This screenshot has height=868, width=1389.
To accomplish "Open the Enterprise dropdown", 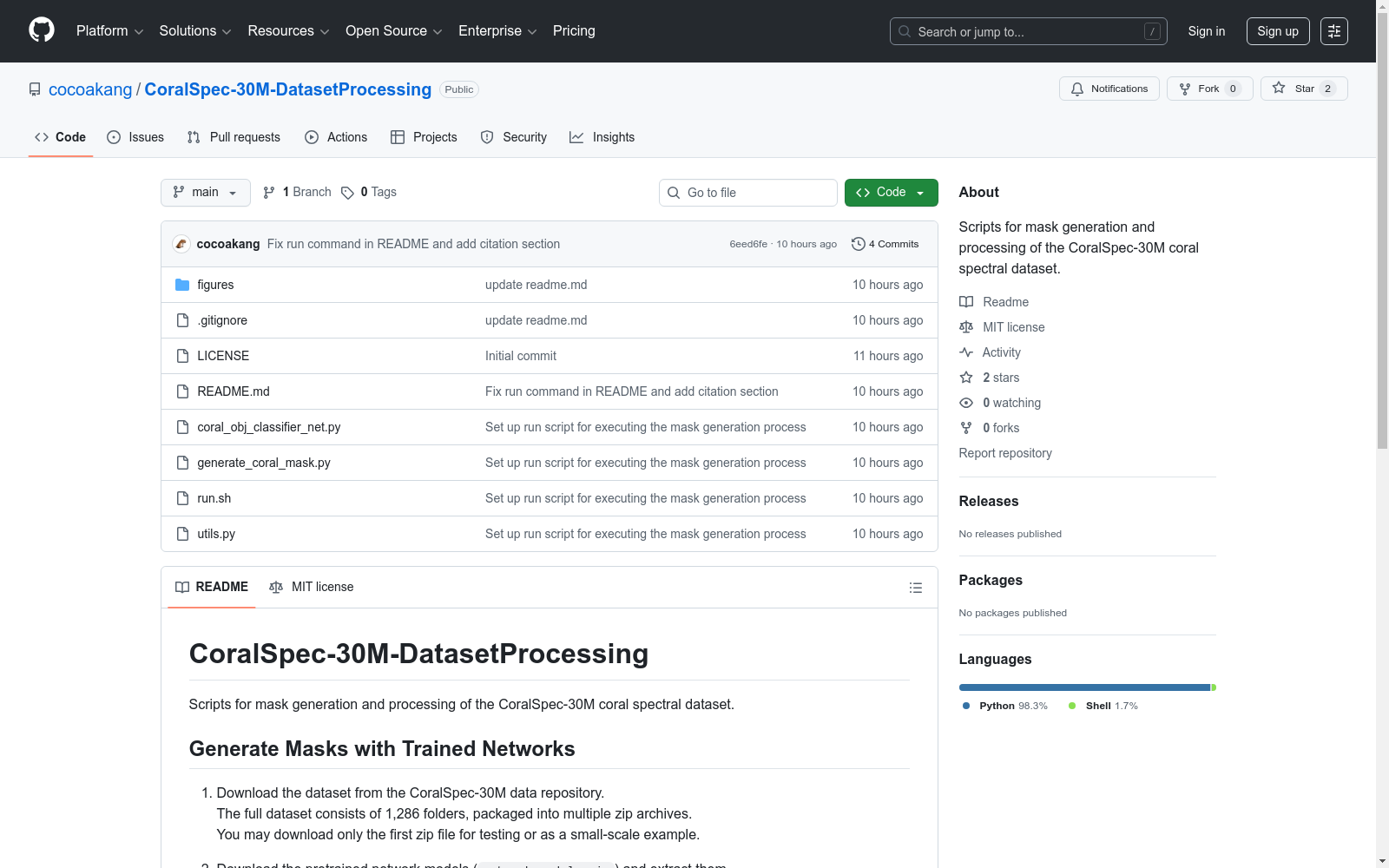I will 497,31.
